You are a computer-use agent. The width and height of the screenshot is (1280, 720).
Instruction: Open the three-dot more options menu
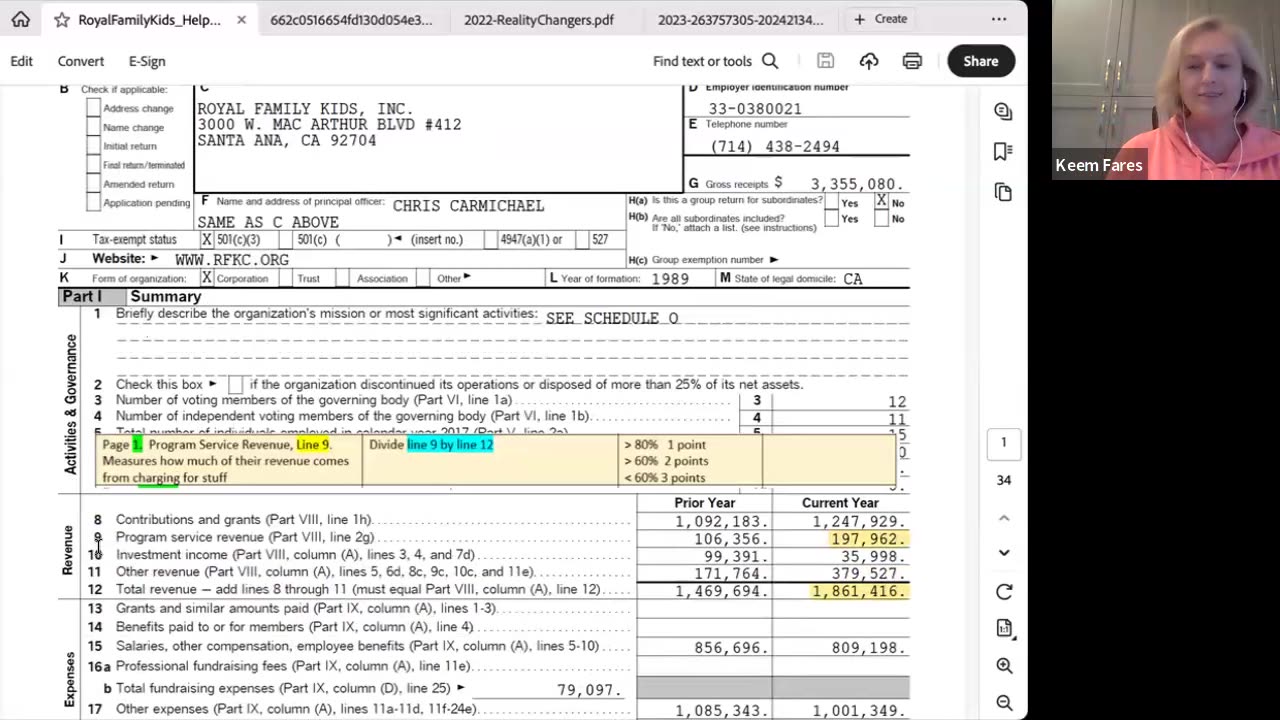click(999, 19)
